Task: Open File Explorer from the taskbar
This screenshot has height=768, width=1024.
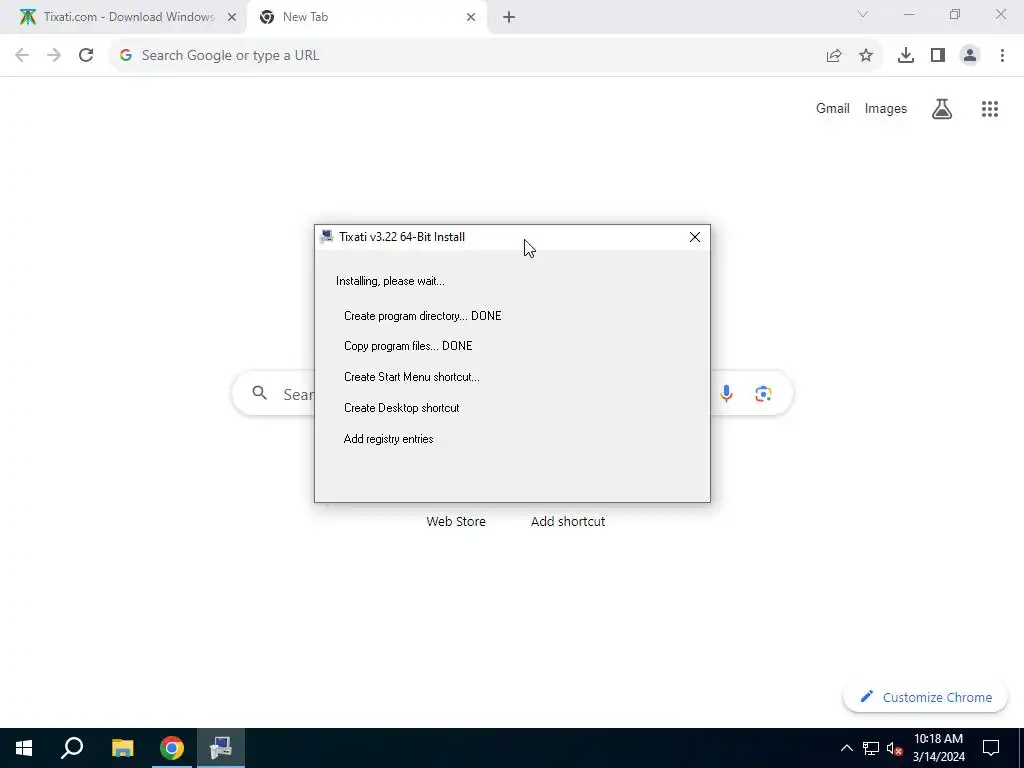Action: (122, 748)
